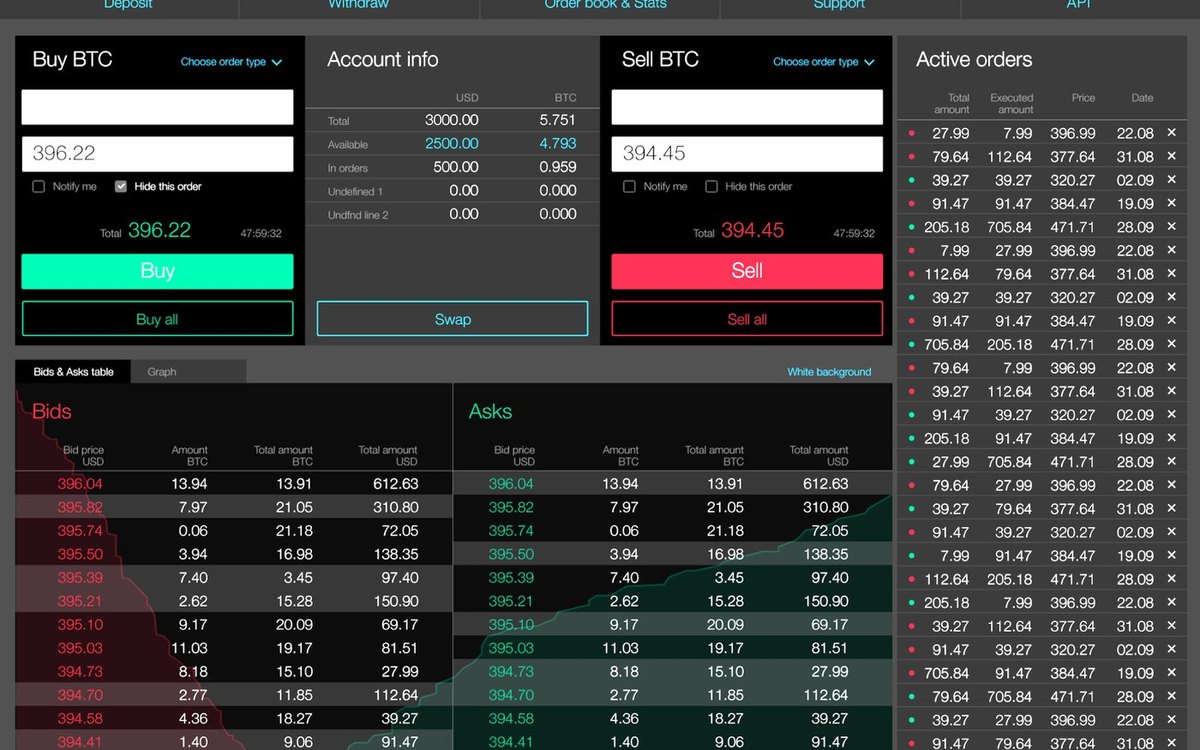Cancel the active order 7.99 / 27.99
This screenshot has width=1200, height=750.
(1171, 251)
